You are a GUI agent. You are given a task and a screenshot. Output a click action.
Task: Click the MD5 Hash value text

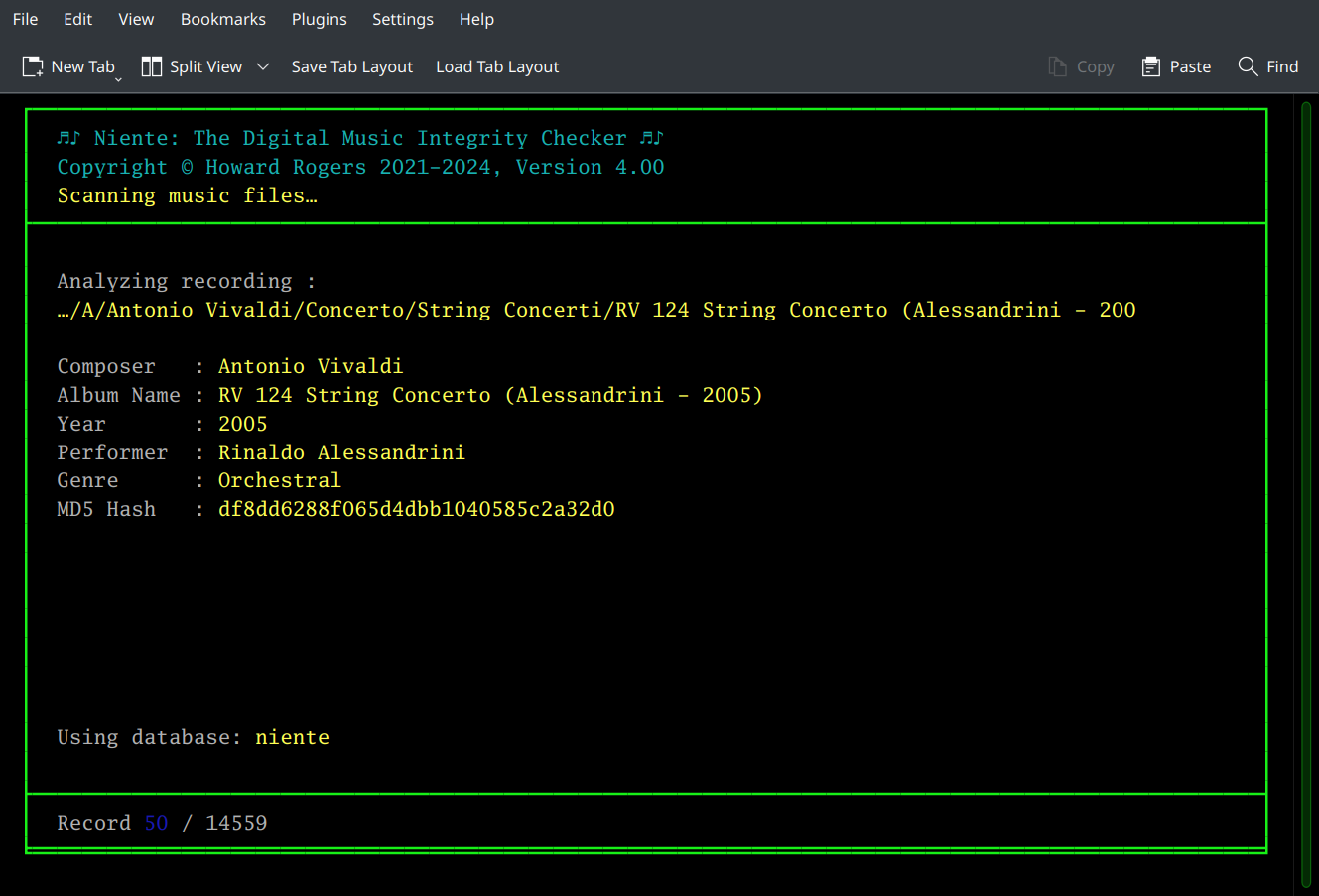point(417,509)
